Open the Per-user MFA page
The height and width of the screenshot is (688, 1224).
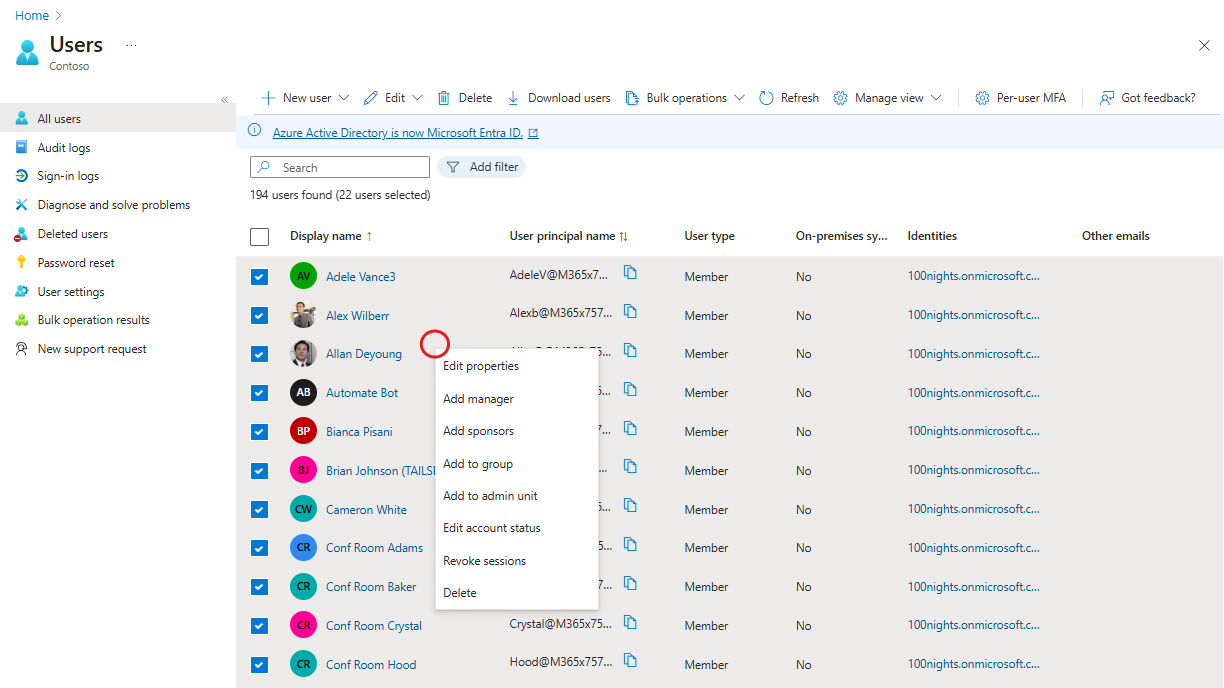1019,97
